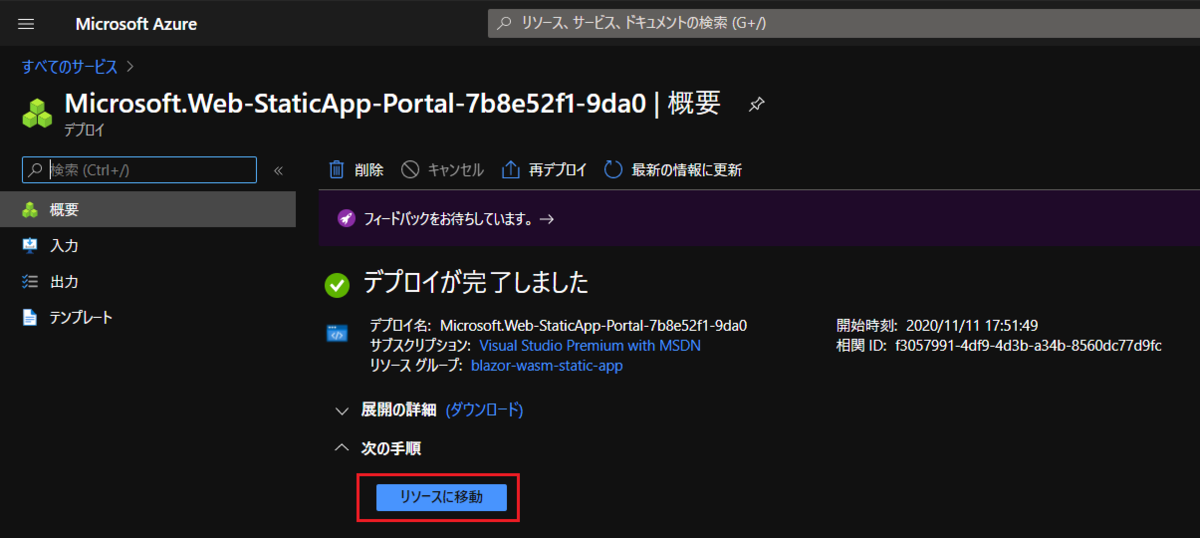Open the hamburger portal menu
The width and height of the screenshot is (1200, 538).
[x=26, y=23]
